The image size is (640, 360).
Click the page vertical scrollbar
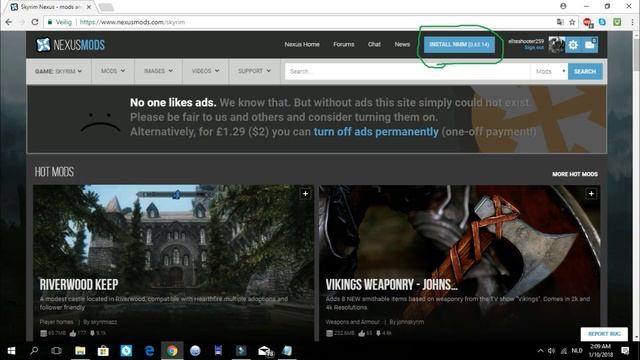(636, 186)
